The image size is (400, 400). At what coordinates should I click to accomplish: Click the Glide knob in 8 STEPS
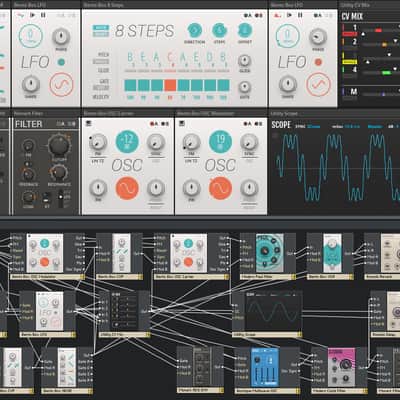[245, 61]
